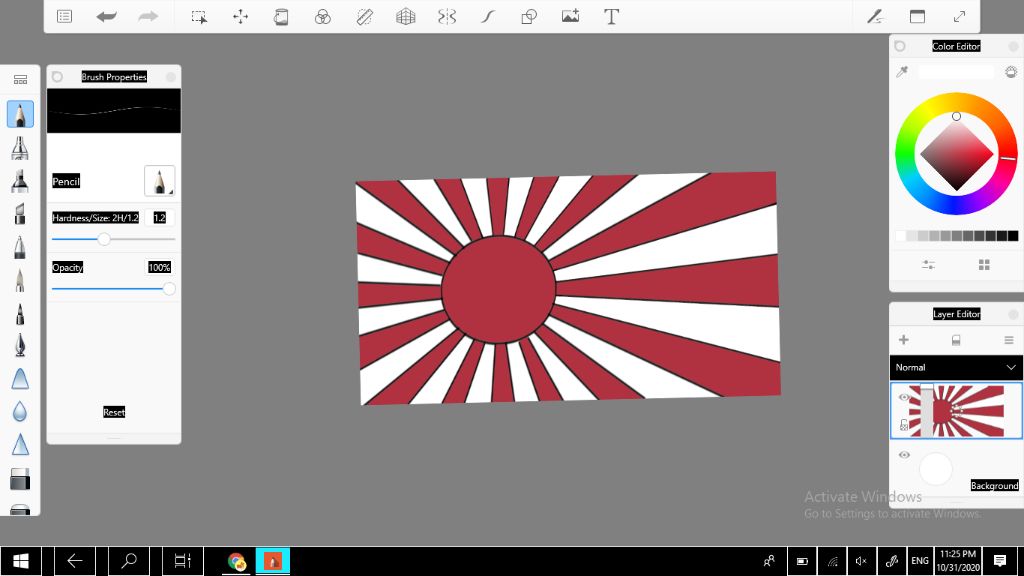
Task: Choose the blue fan Paintbrush
Action: [20, 379]
